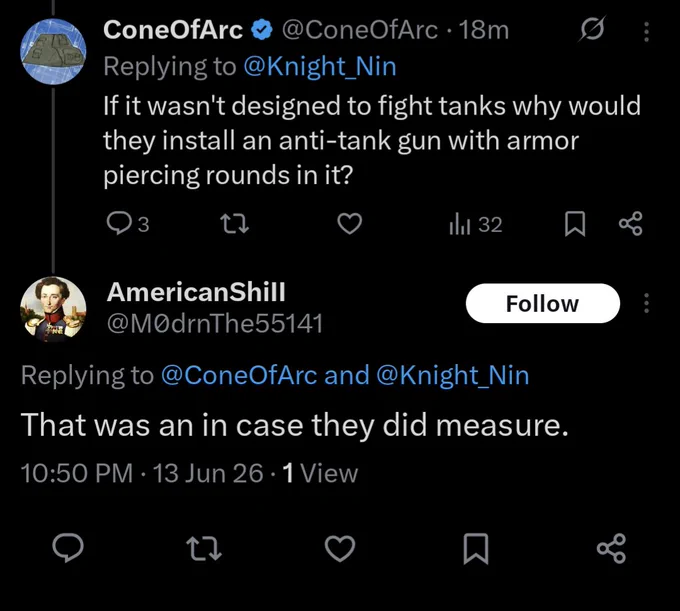Open AmericanShill tweet's three-dot more menu

[646, 303]
